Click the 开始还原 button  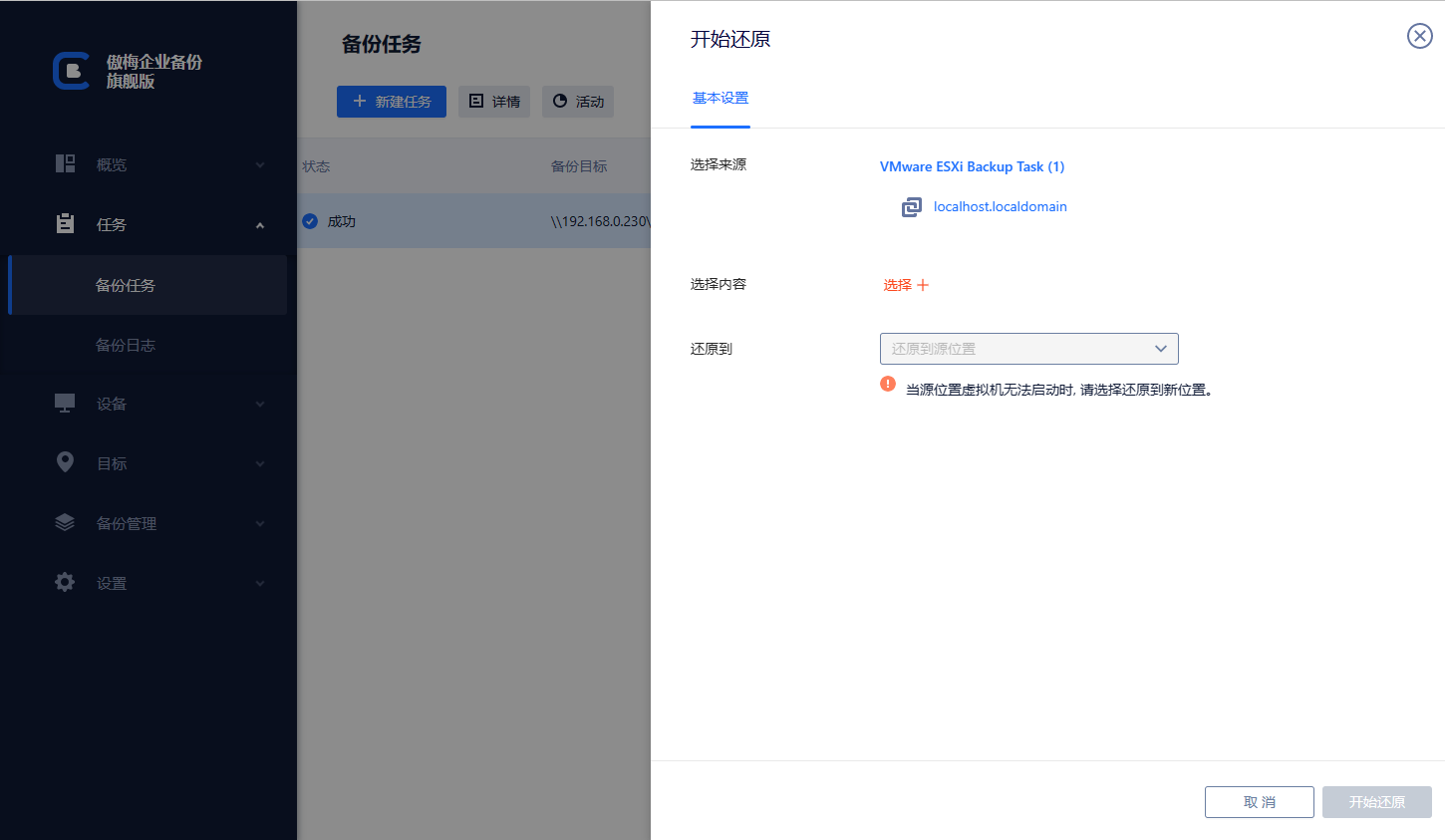(1376, 801)
